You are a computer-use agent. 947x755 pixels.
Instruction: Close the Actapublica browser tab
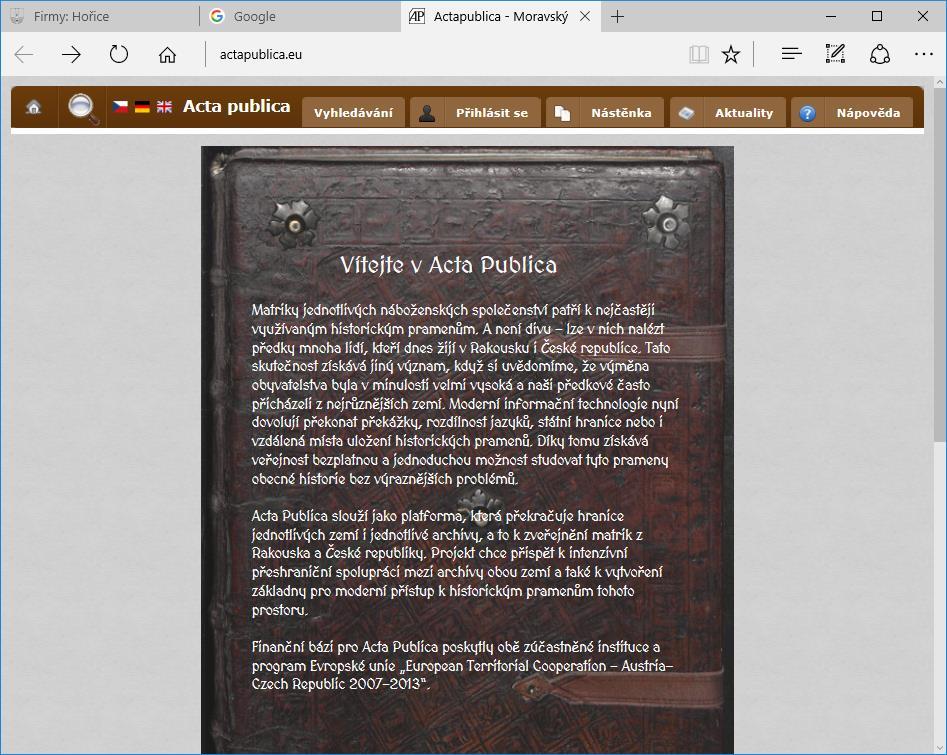tap(585, 16)
